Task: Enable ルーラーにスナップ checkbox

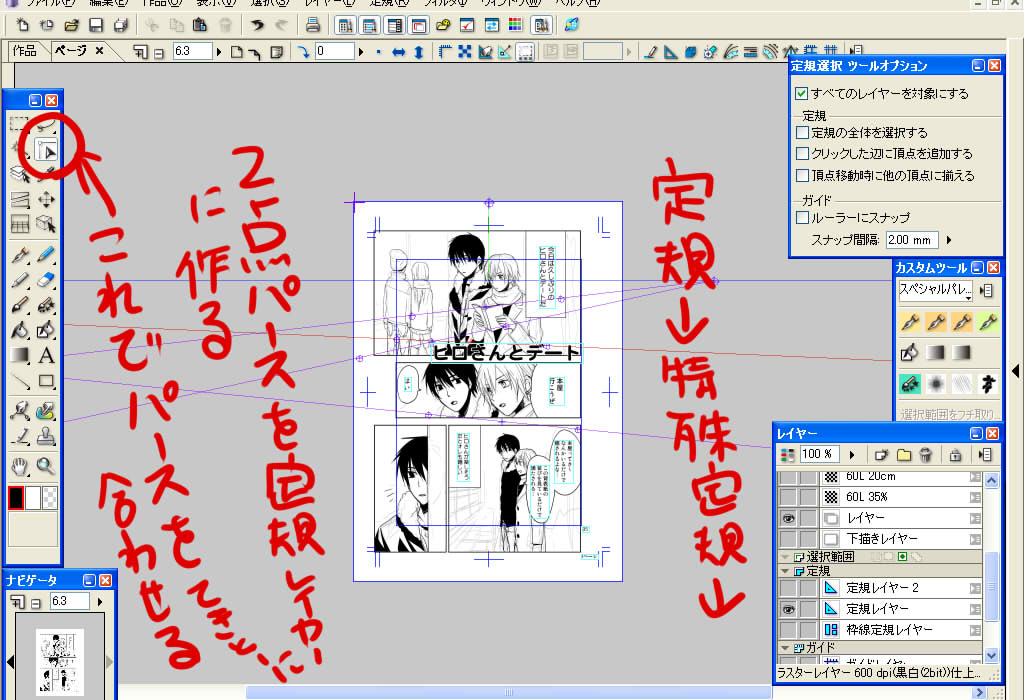Action: [x=803, y=217]
